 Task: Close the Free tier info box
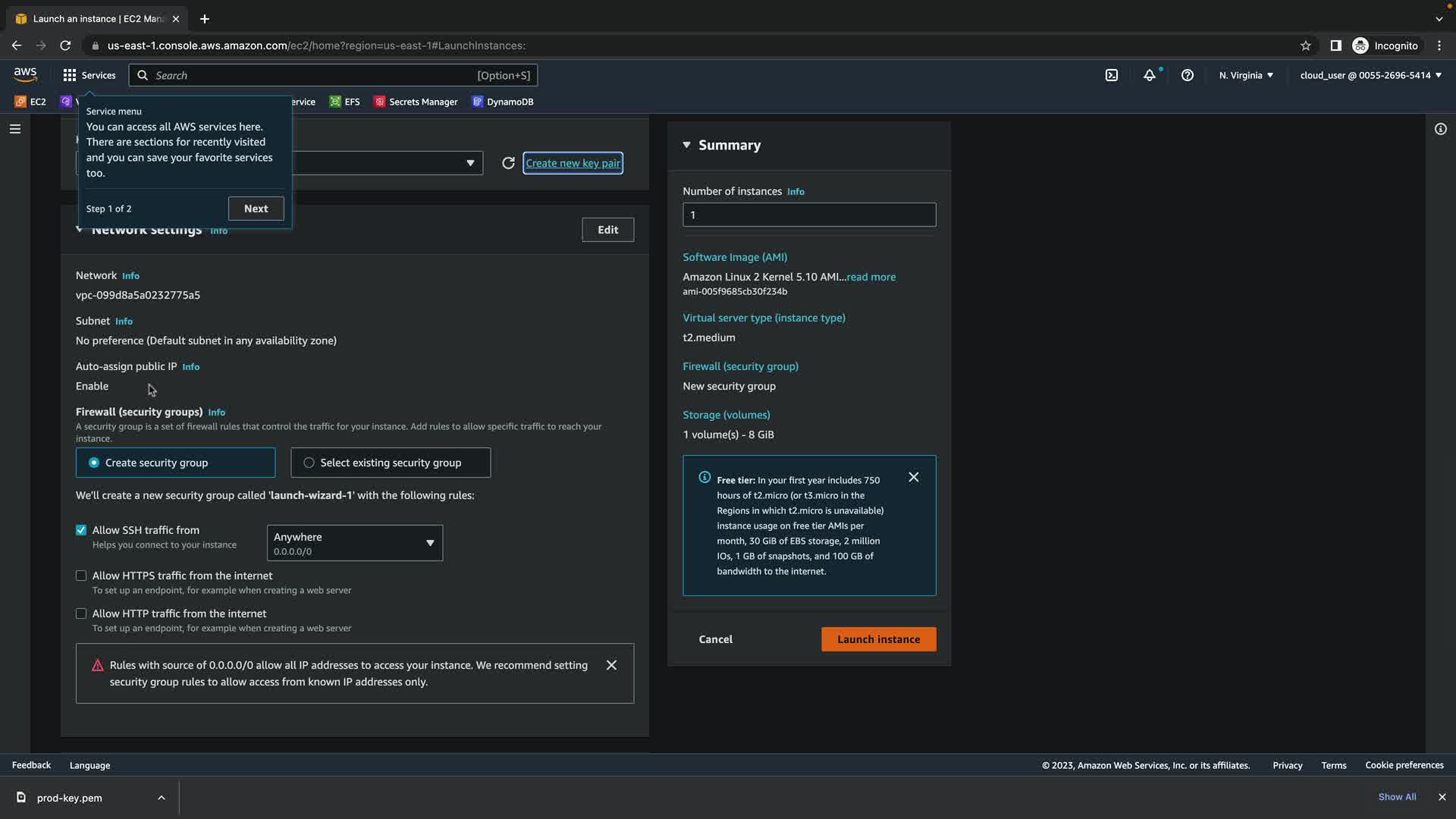click(914, 477)
